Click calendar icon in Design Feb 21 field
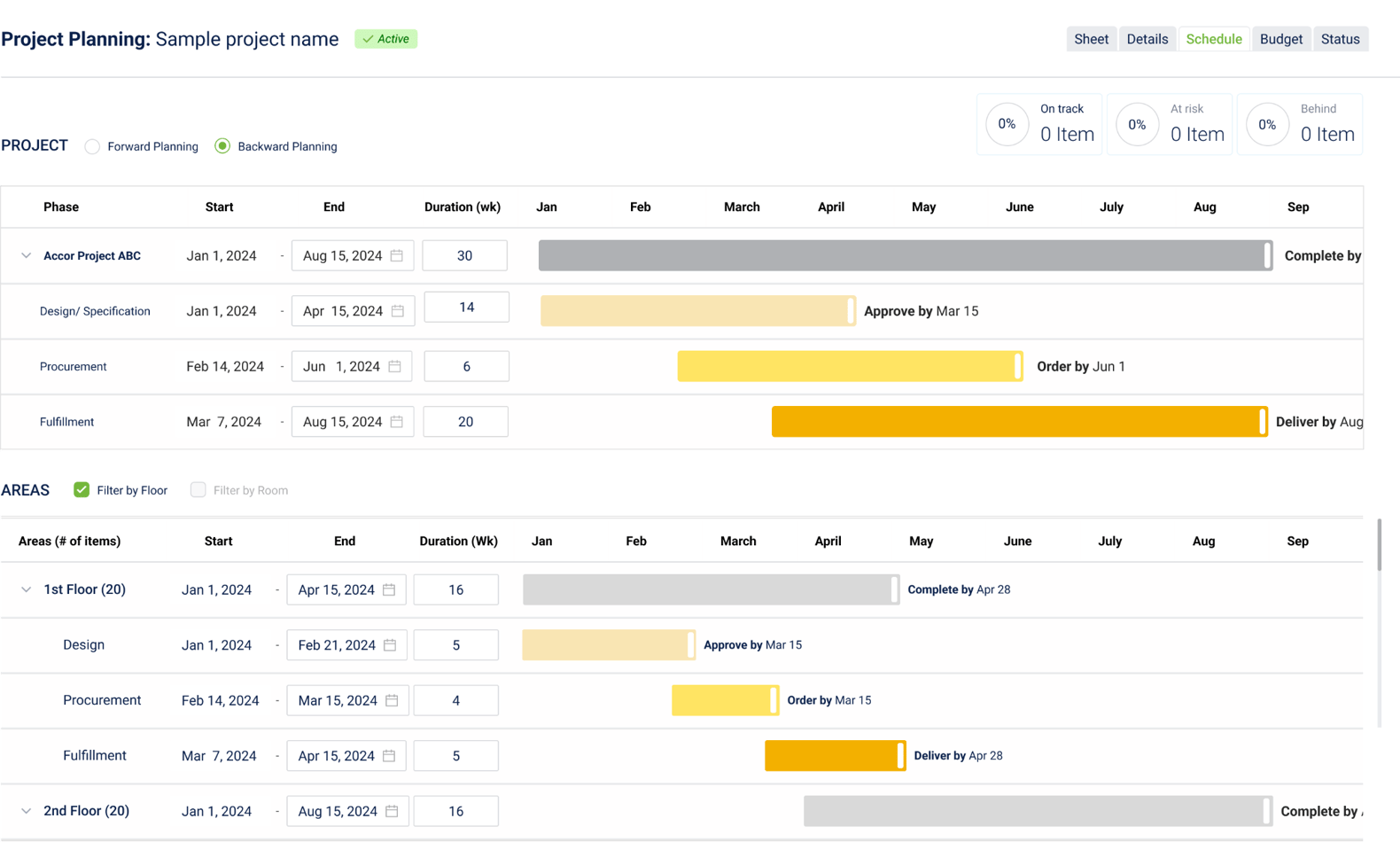 tap(390, 645)
